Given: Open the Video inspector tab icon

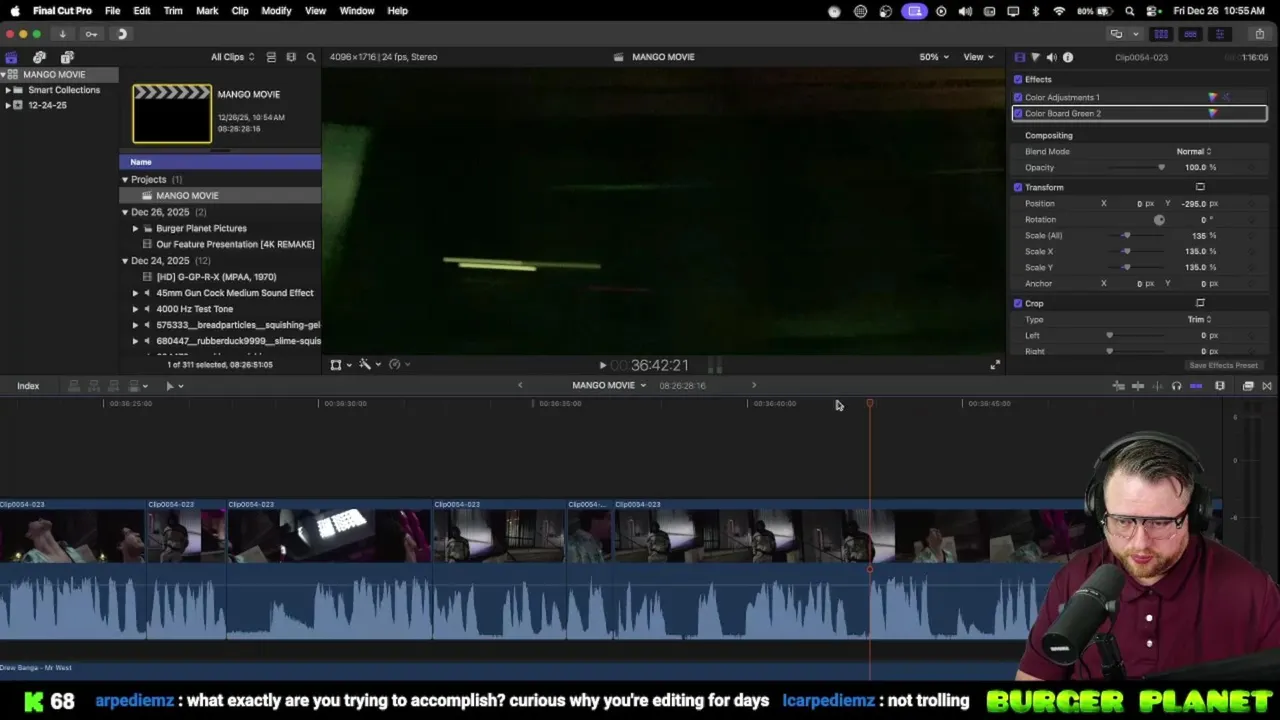Looking at the screenshot, I should [x=1019, y=57].
